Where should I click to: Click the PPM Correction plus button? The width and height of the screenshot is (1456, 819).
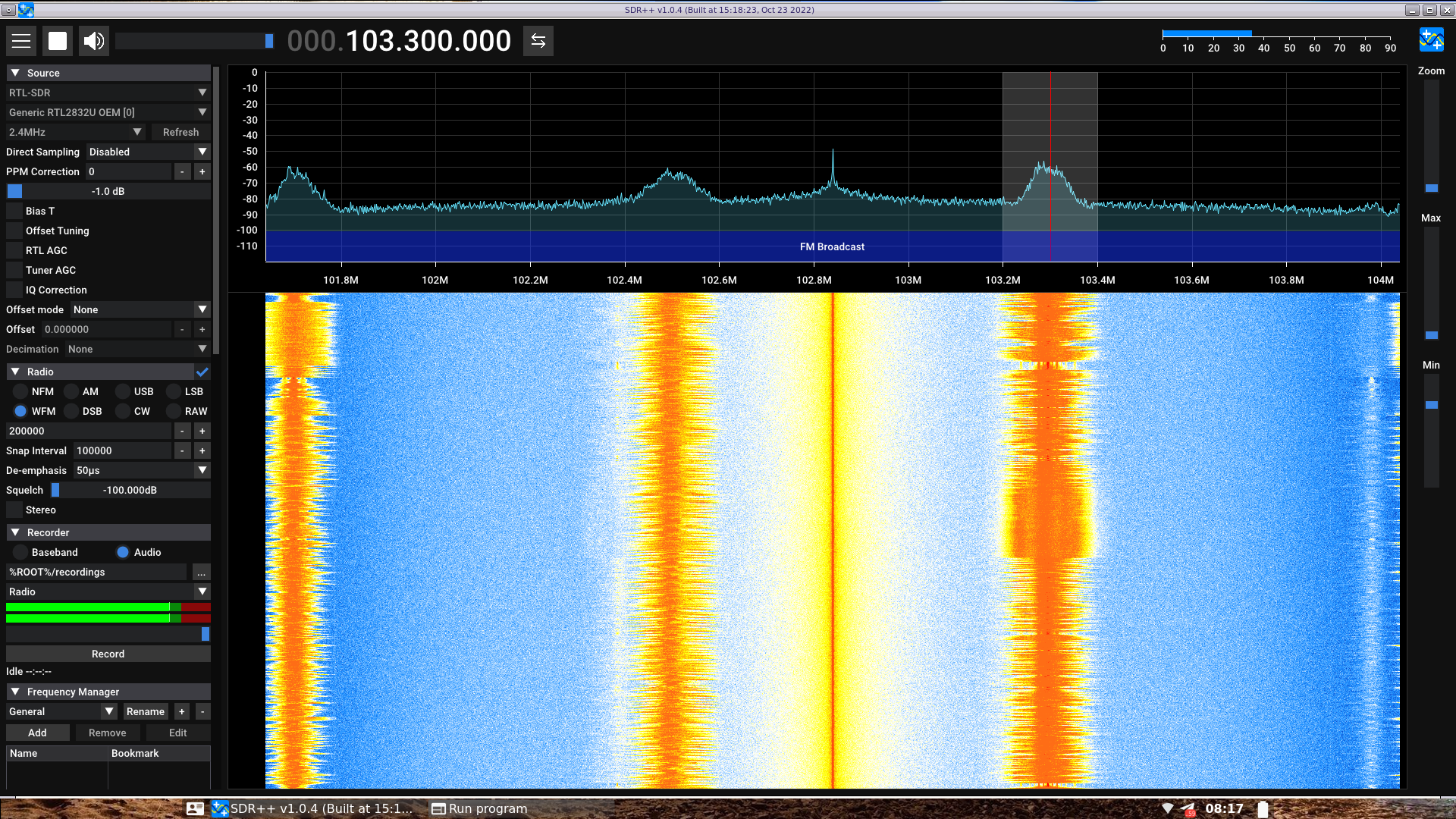pos(202,172)
